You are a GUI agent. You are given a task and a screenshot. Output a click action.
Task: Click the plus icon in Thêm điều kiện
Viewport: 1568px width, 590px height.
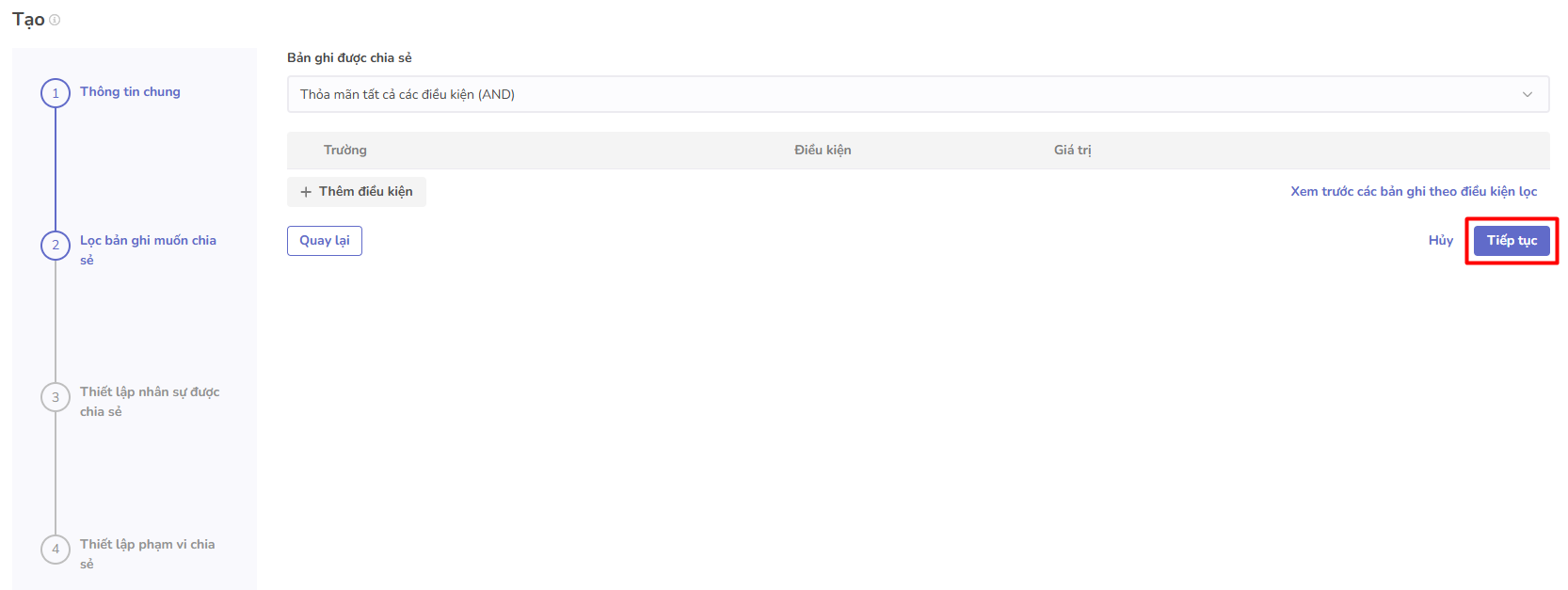[306, 192]
